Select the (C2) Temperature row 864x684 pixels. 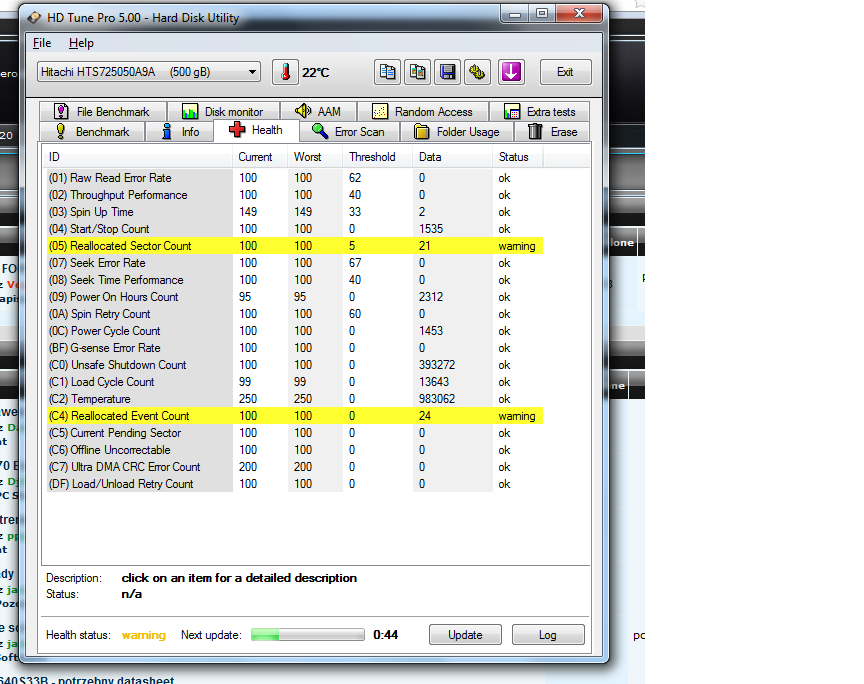[x=295, y=399]
